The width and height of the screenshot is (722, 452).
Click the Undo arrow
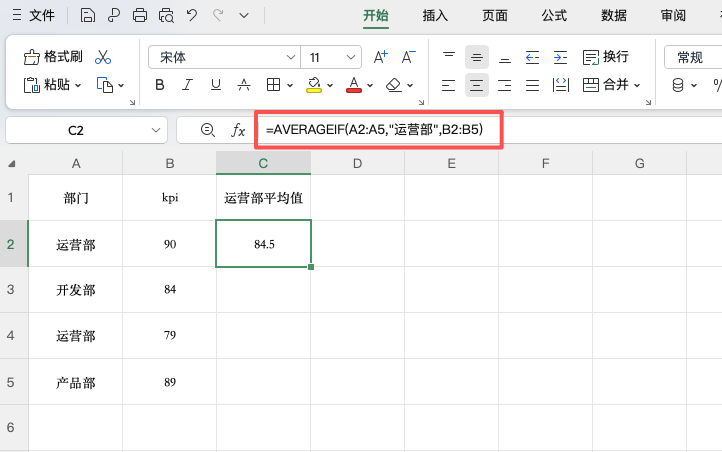[x=192, y=16]
